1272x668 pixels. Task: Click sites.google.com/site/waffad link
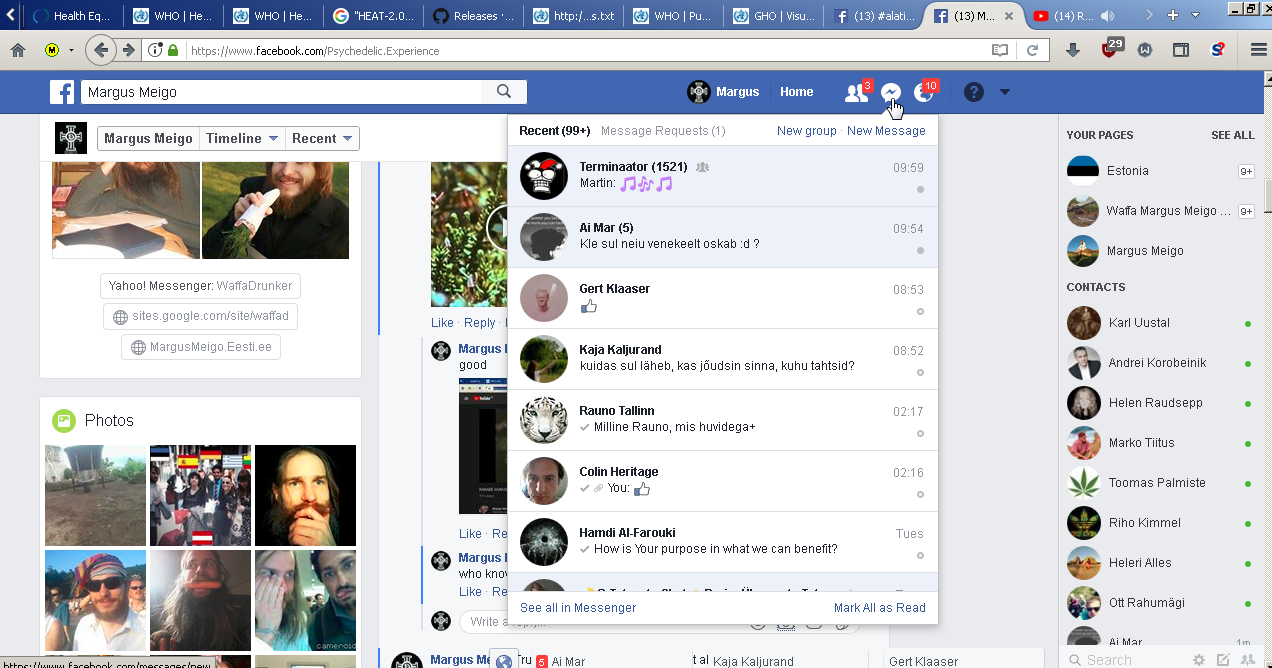(200, 316)
